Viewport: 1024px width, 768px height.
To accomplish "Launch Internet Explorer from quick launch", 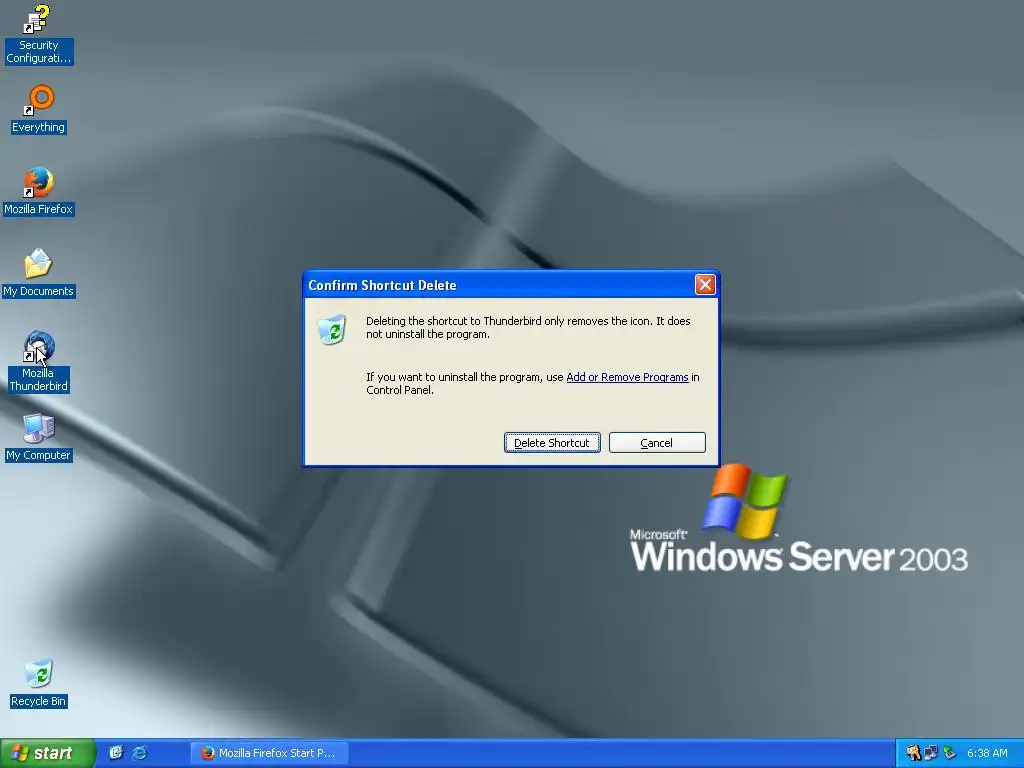I will [140, 753].
